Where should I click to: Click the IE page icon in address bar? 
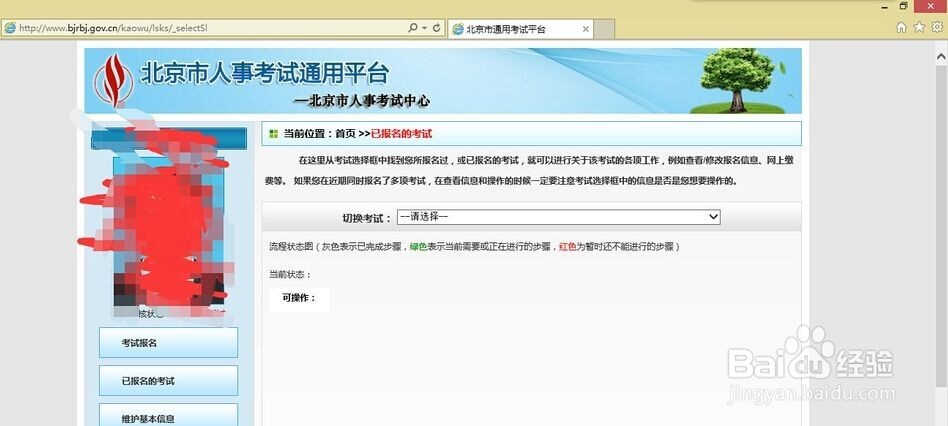(10, 28)
